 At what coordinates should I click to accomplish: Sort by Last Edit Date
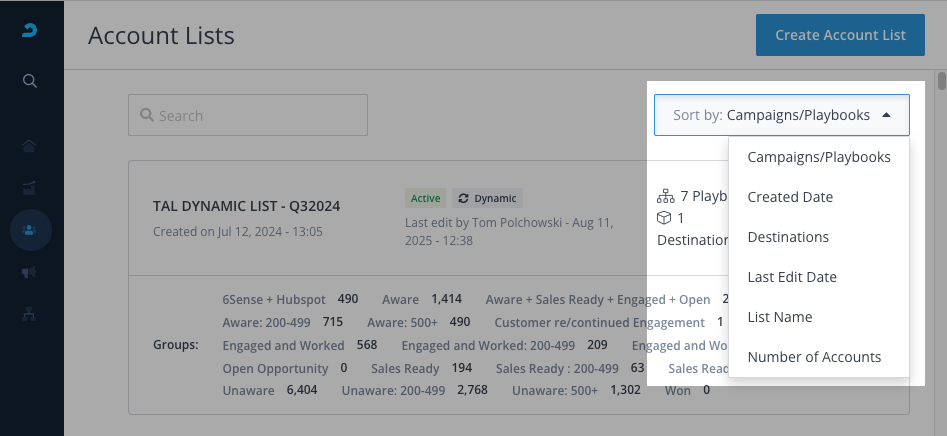[x=792, y=277]
